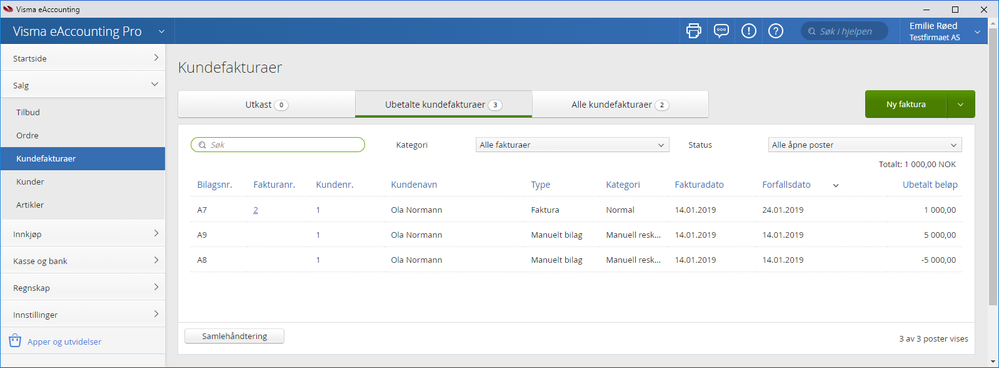
Task: Click the amount -5 000,00 cell
Action: (x=937, y=260)
